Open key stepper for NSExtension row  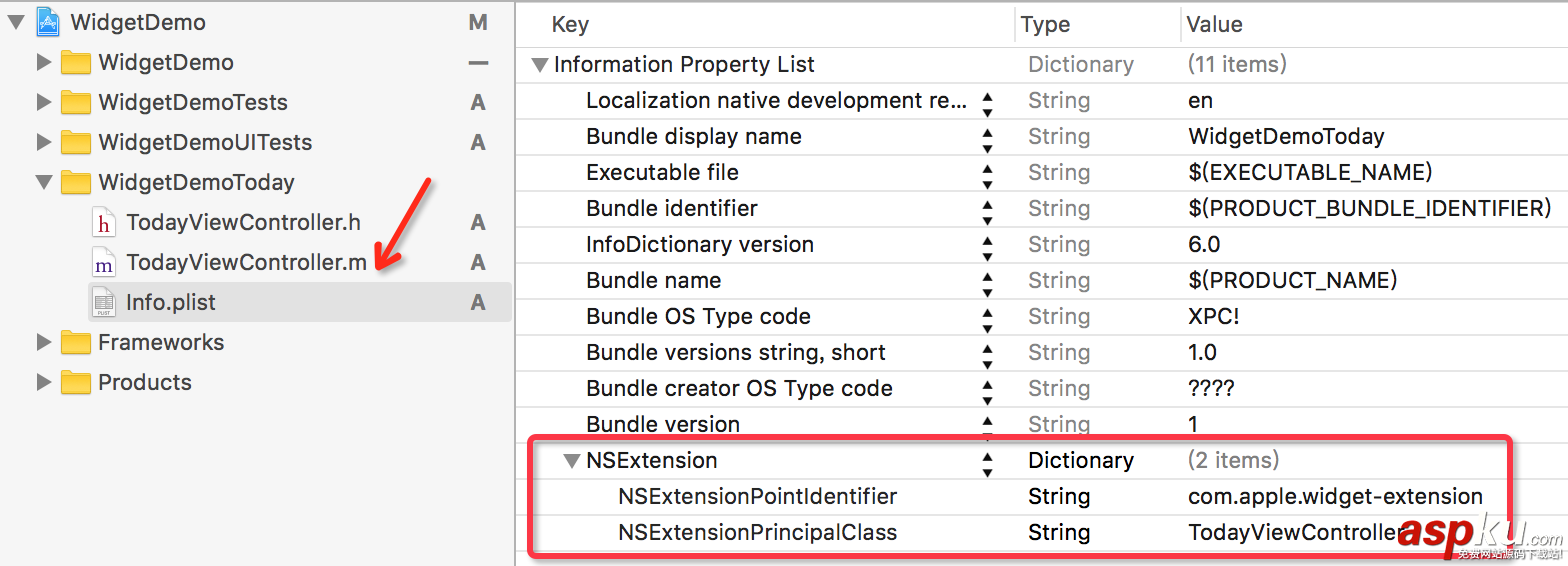point(987,461)
